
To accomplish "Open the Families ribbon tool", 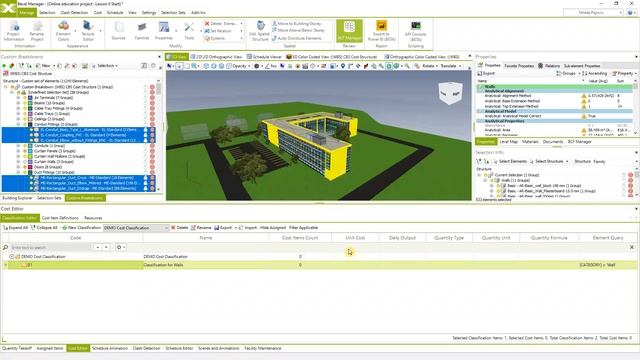I will click(x=142, y=31).
